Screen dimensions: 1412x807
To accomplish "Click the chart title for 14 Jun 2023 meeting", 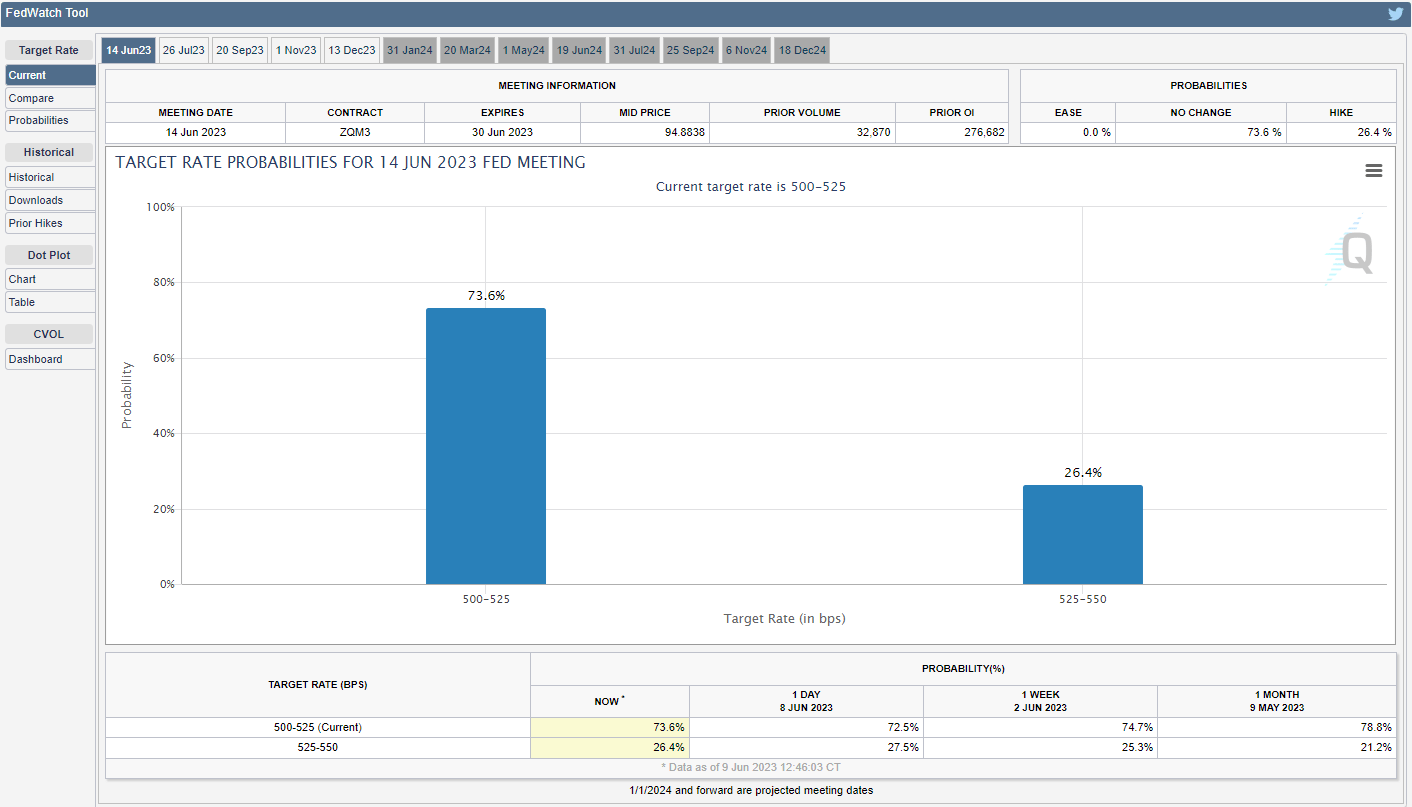I will 351,162.
